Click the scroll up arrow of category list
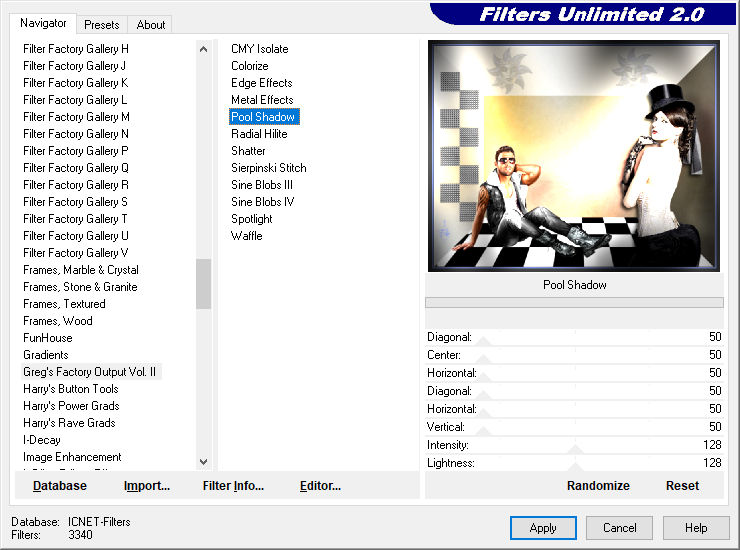Screen dimensions: 740x550 [203, 49]
